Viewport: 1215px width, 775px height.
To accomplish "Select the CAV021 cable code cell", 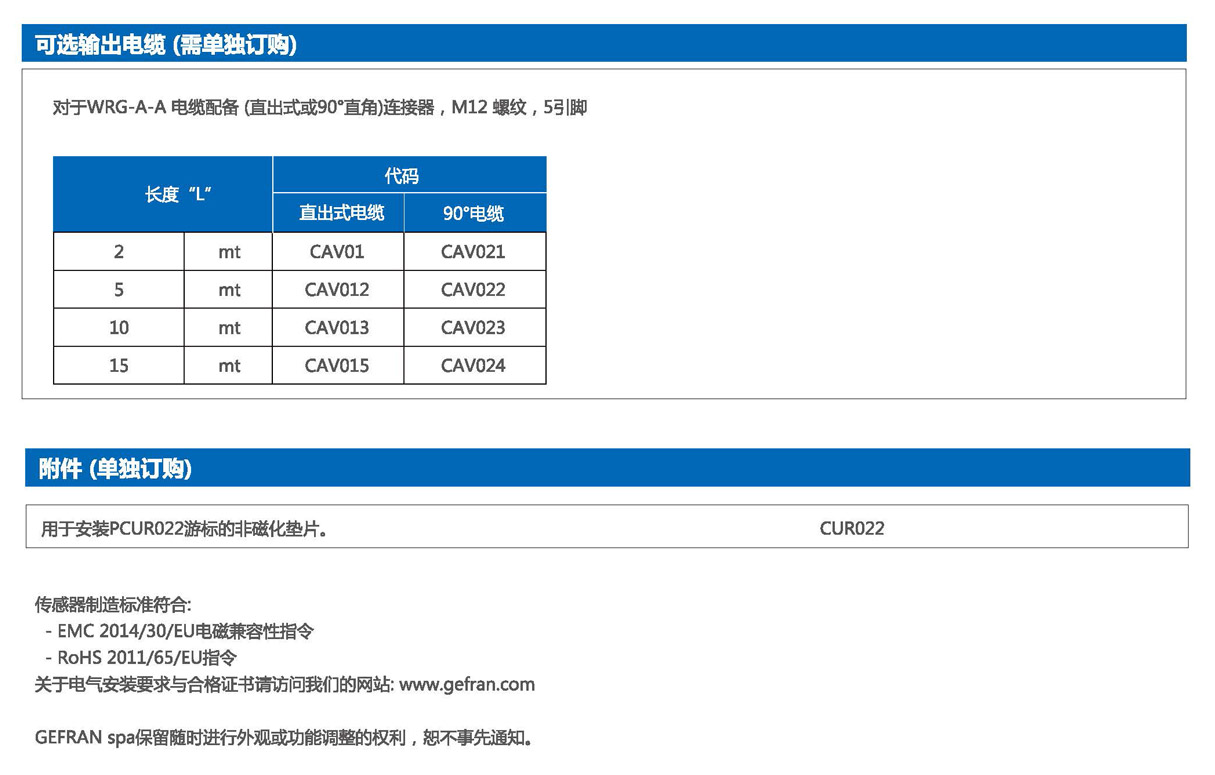I will pyautogui.click(x=473, y=252).
